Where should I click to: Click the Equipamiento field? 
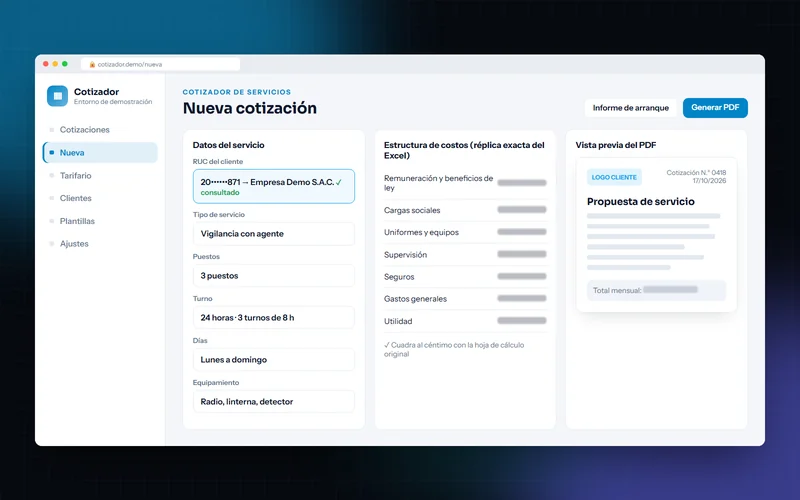[273, 402]
